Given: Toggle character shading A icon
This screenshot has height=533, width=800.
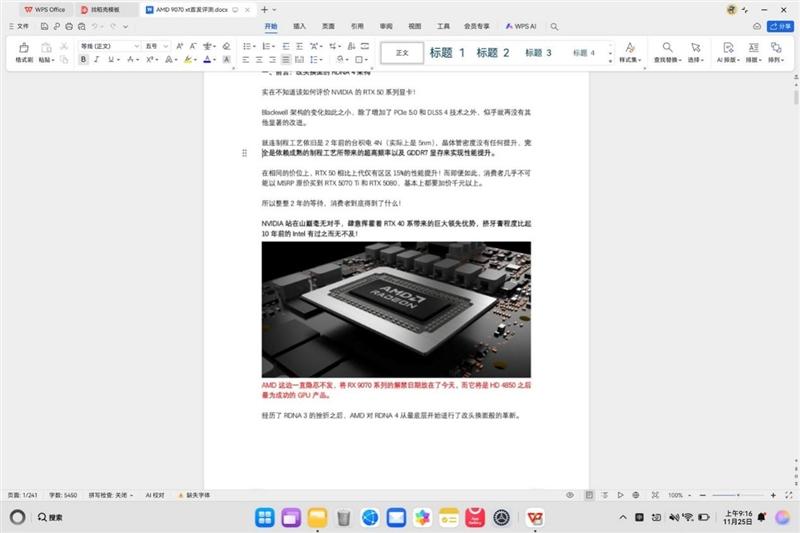Looking at the screenshot, I should pyautogui.click(x=227, y=59).
